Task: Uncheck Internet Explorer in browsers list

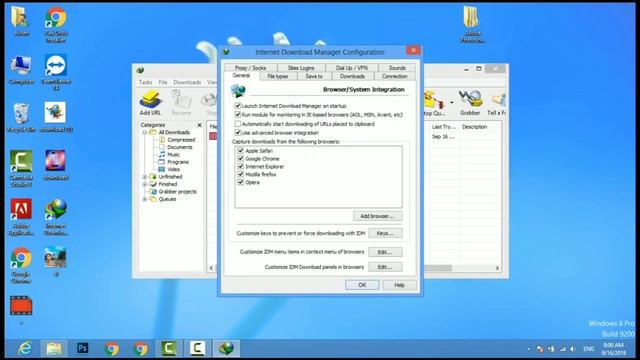Action: pyautogui.click(x=241, y=167)
